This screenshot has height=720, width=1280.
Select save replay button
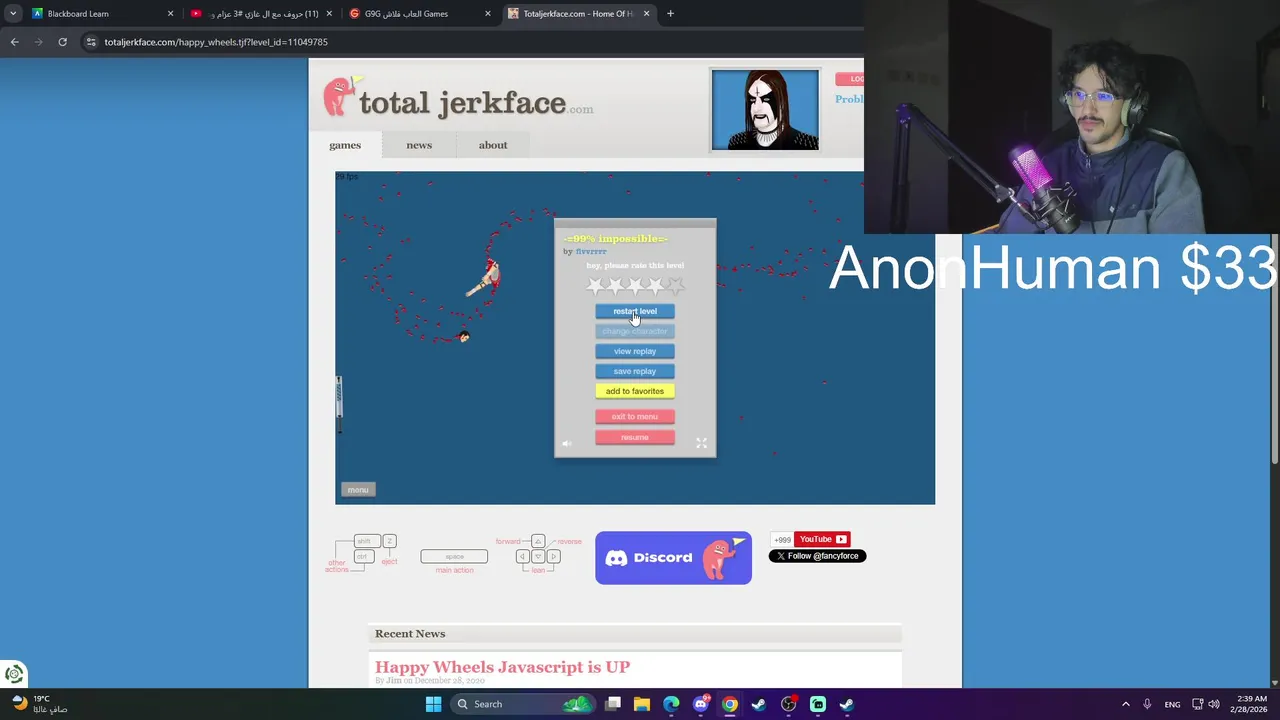click(x=635, y=371)
